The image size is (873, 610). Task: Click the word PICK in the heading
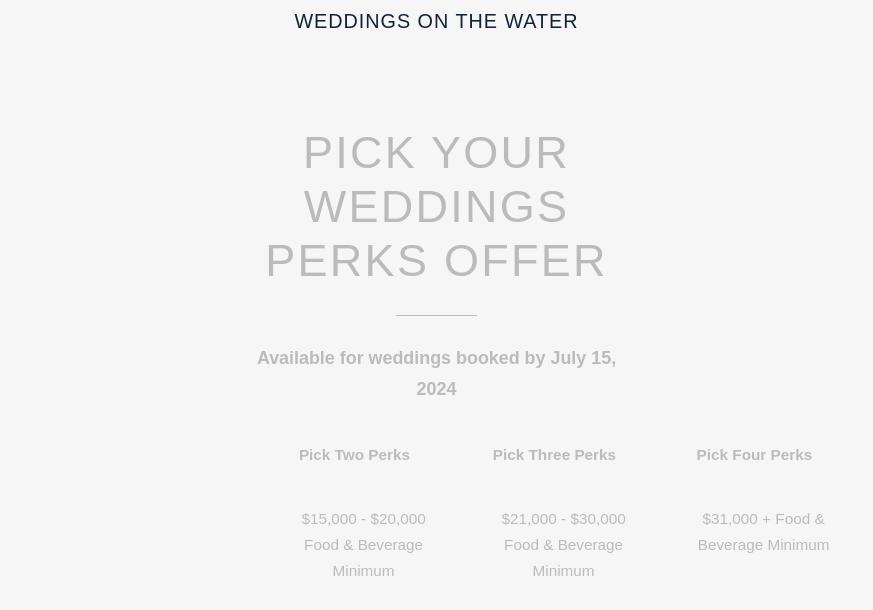[360, 153]
